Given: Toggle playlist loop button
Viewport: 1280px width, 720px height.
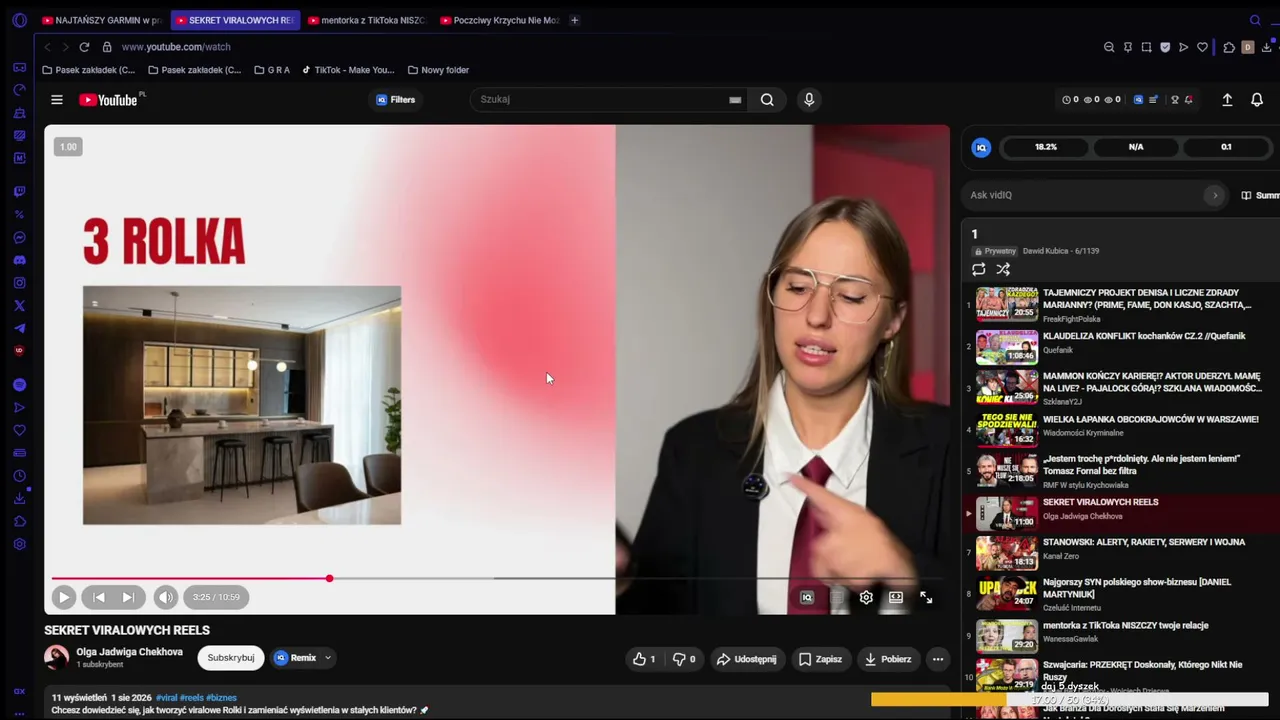Looking at the screenshot, I should (x=979, y=269).
